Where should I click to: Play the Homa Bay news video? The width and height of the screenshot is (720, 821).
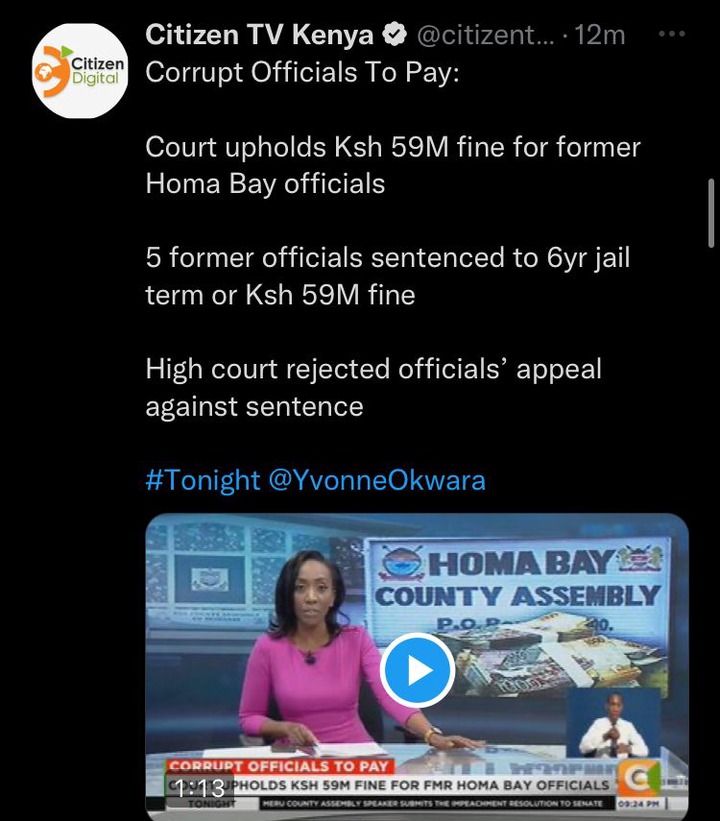tap(417, 670)
